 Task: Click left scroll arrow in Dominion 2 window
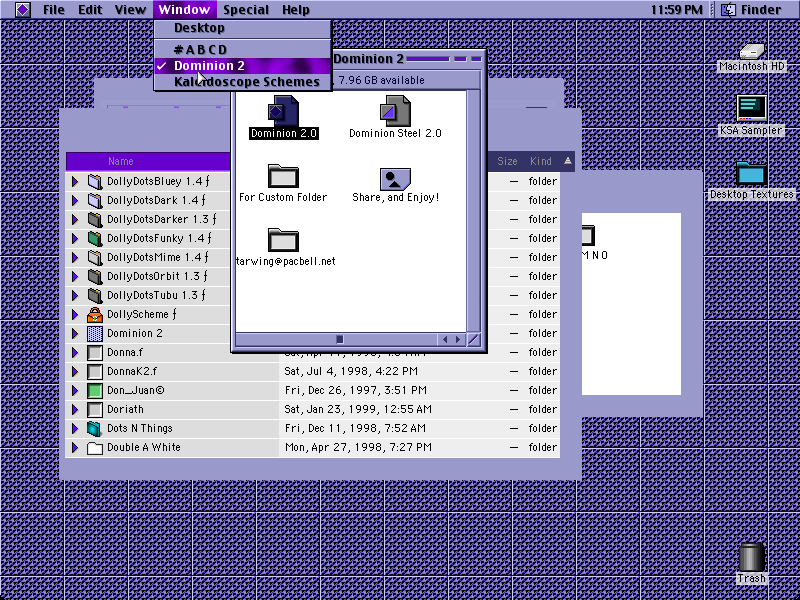[445, 339]
